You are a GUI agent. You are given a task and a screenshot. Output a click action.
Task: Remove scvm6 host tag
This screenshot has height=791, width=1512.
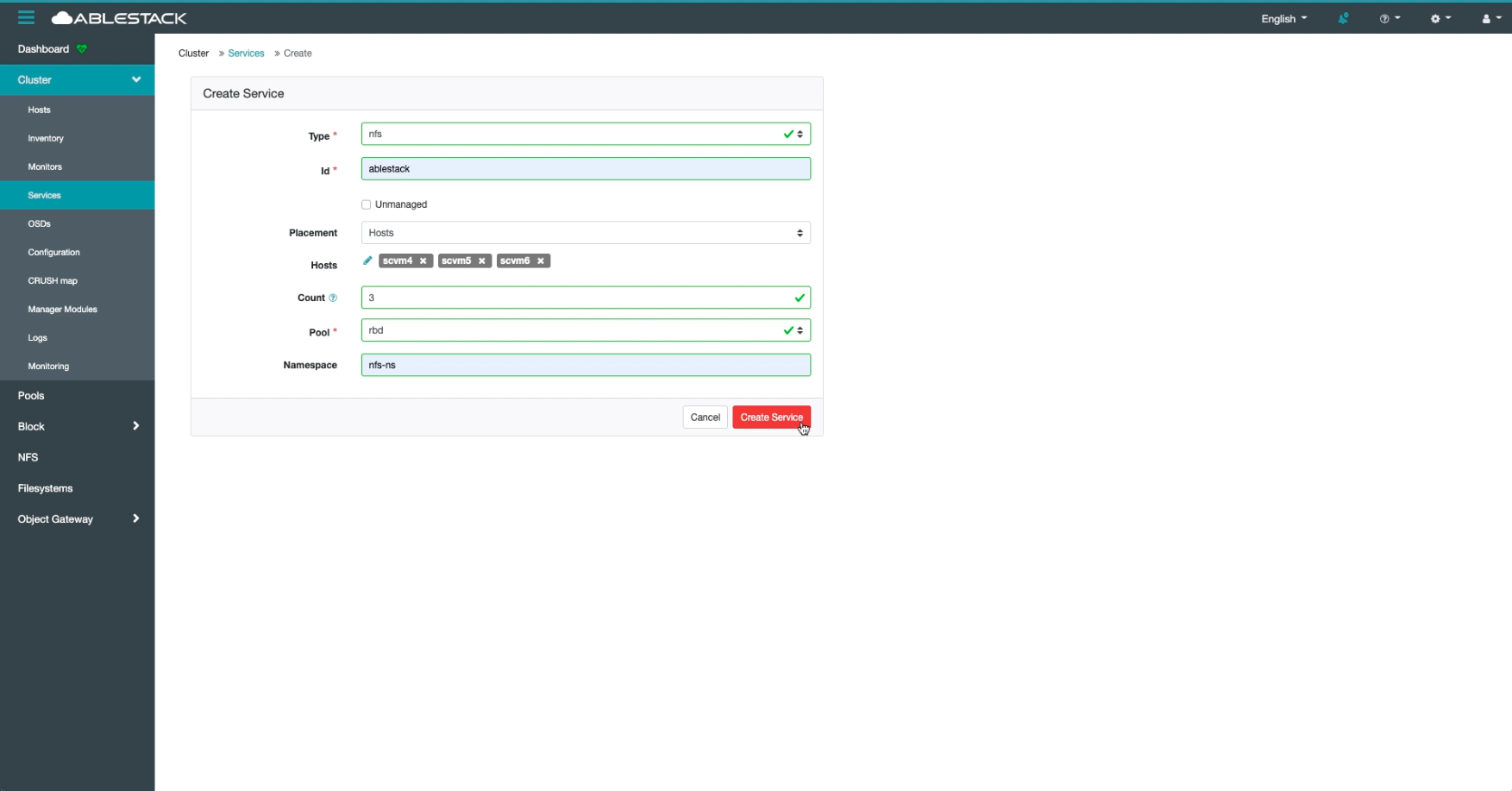click(541, 261)
